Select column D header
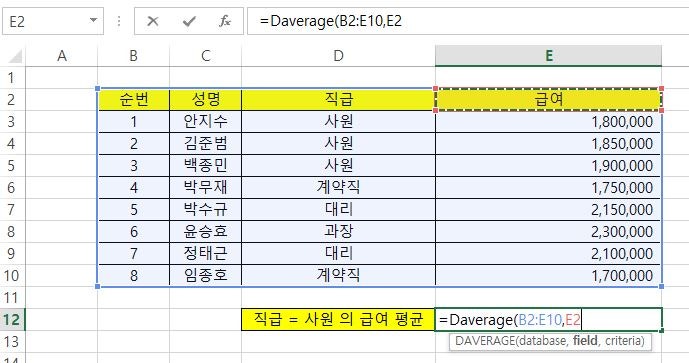The image size is (689, 363). 338,56
